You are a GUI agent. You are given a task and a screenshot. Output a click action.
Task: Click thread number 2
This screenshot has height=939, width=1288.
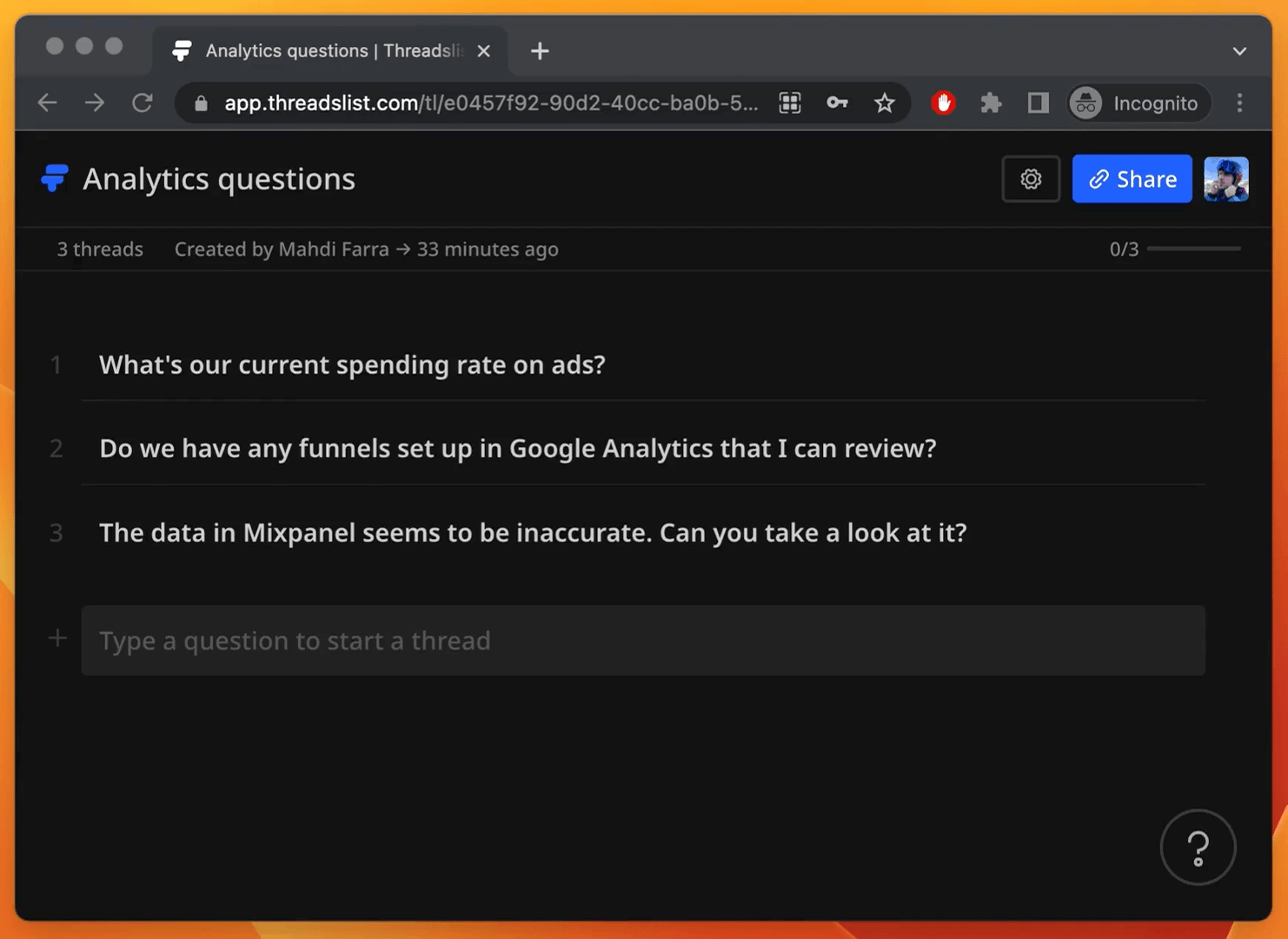[x=56, y=449]
